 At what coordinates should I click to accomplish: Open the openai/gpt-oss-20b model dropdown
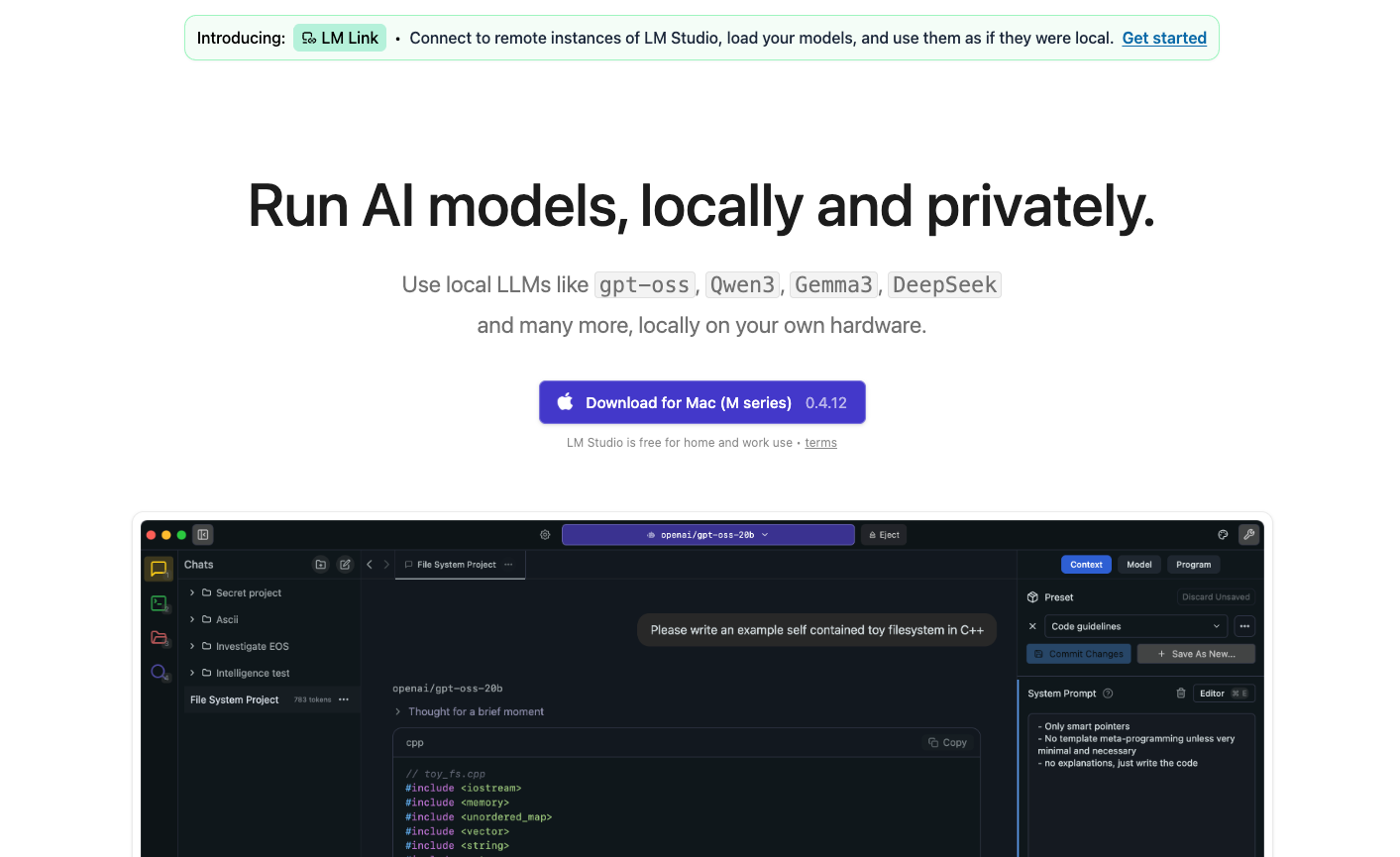click(x=707, y=534)
